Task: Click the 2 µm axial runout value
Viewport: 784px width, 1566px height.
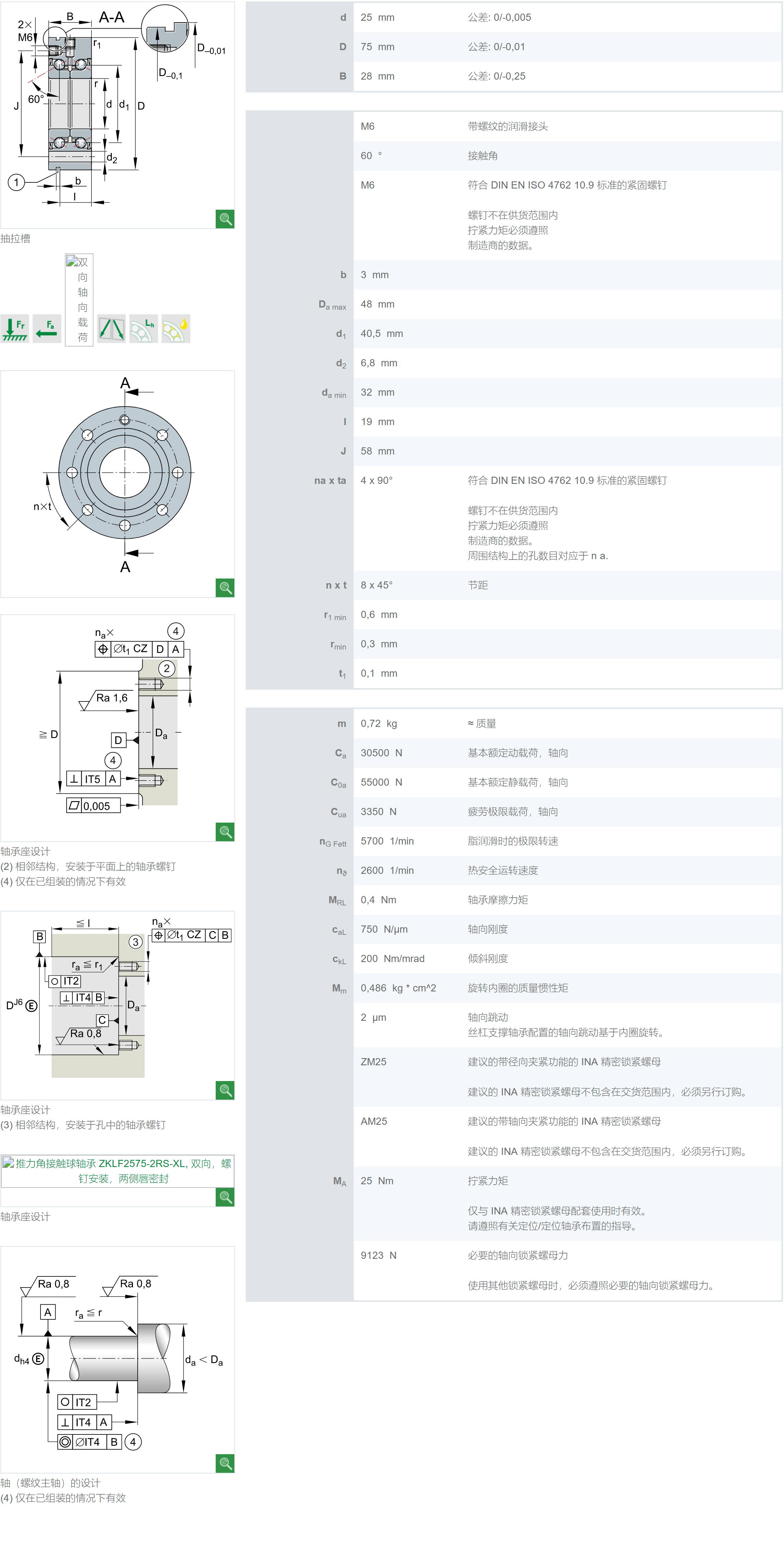Action: point(373,1018)
